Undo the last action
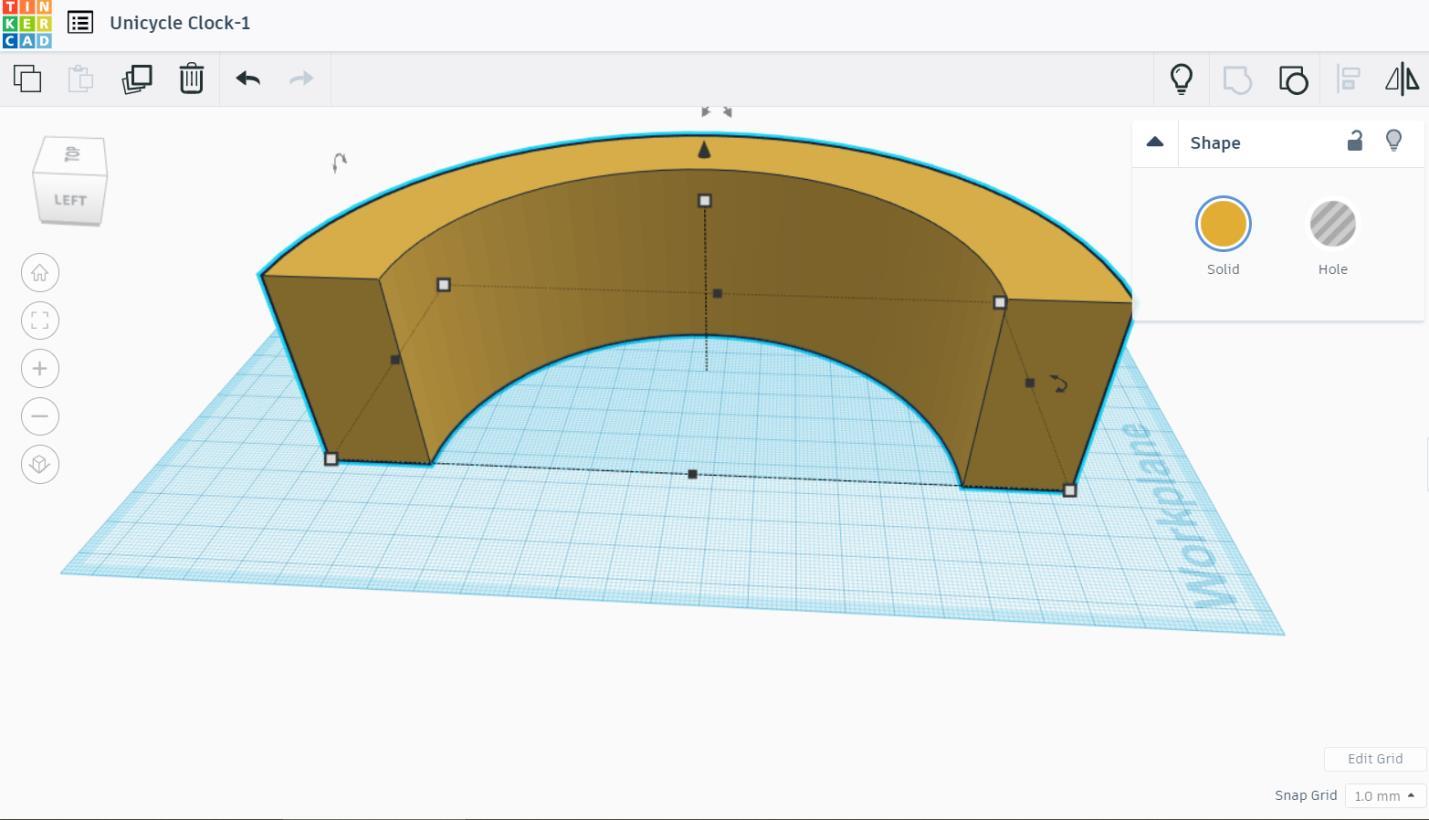 pos(248,78)
